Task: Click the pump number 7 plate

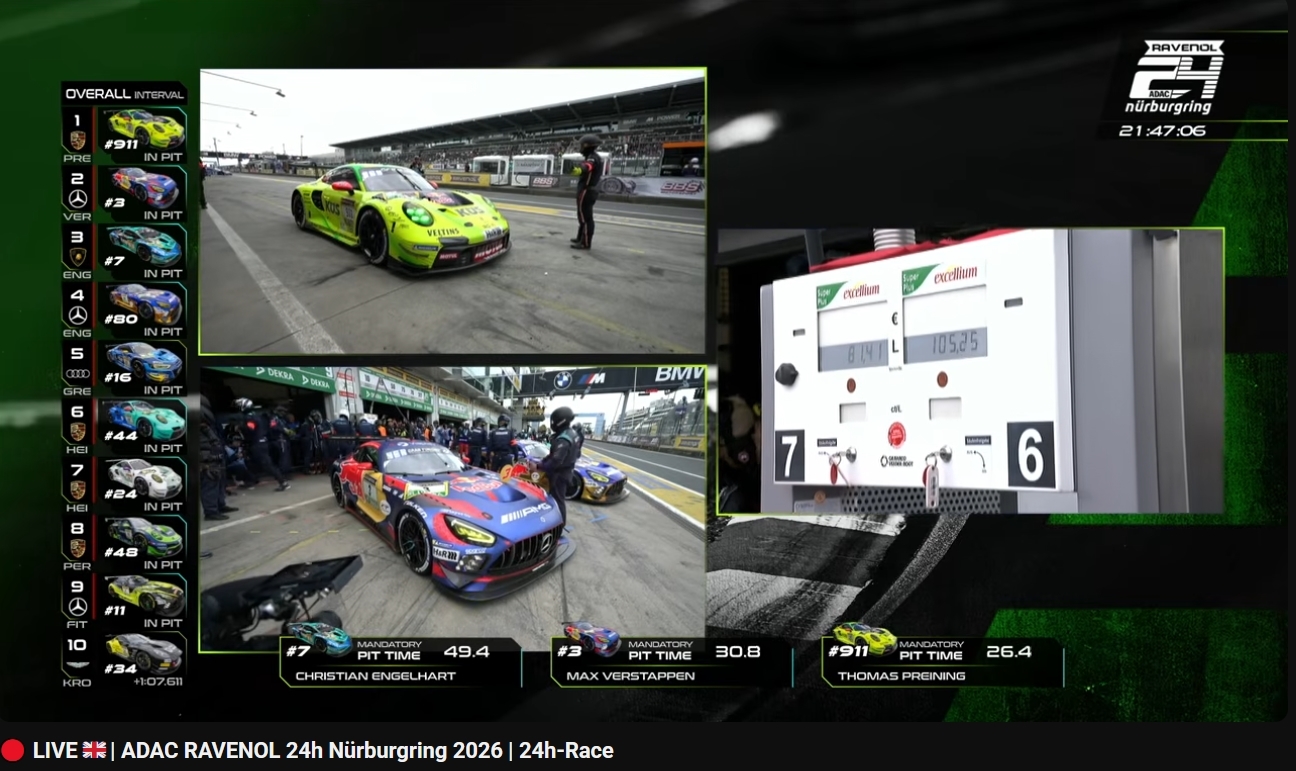Action: tap(790, 457)
